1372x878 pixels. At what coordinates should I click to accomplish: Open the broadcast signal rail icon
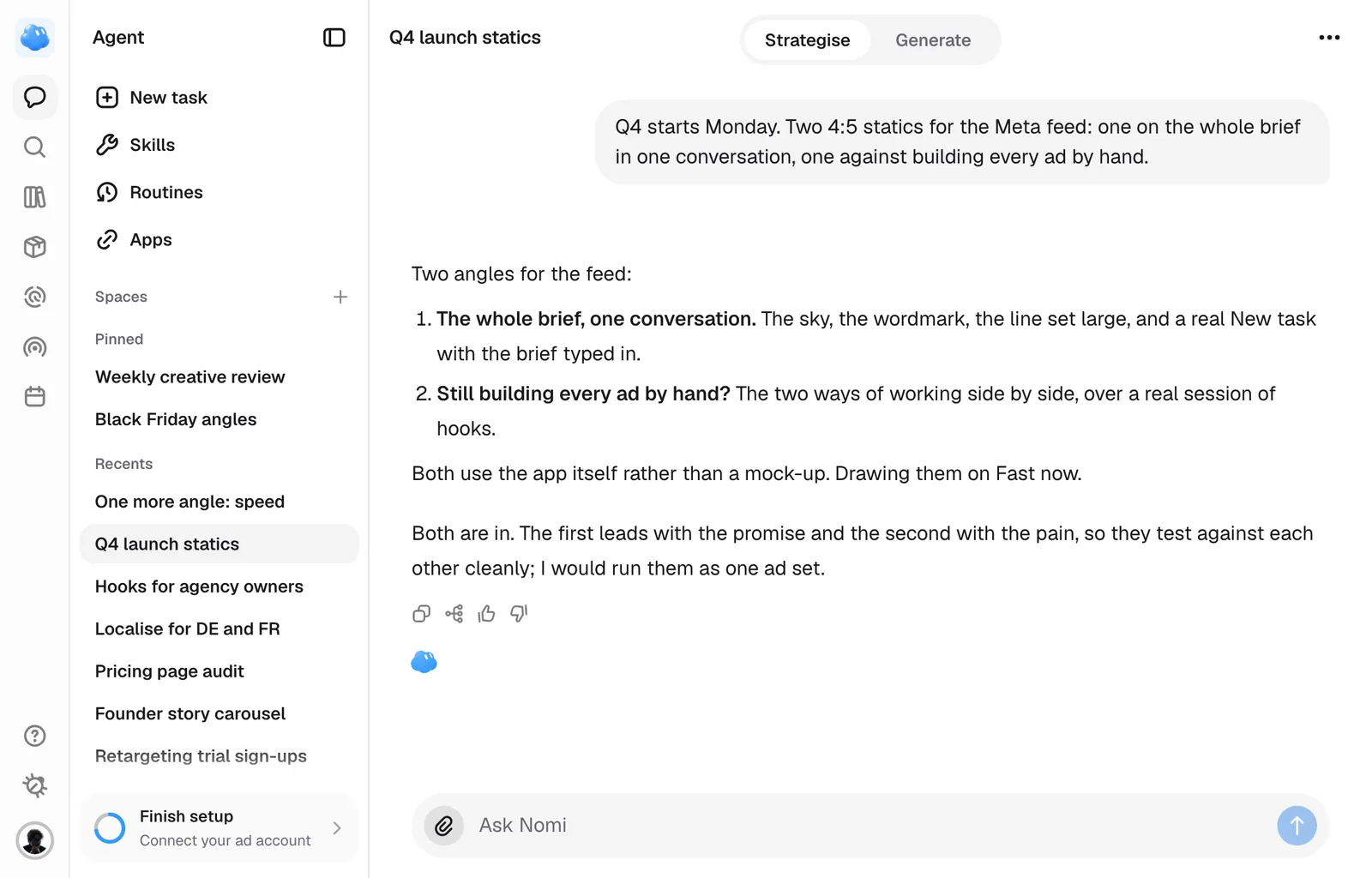pyautogui.click(x=35, y=347)
